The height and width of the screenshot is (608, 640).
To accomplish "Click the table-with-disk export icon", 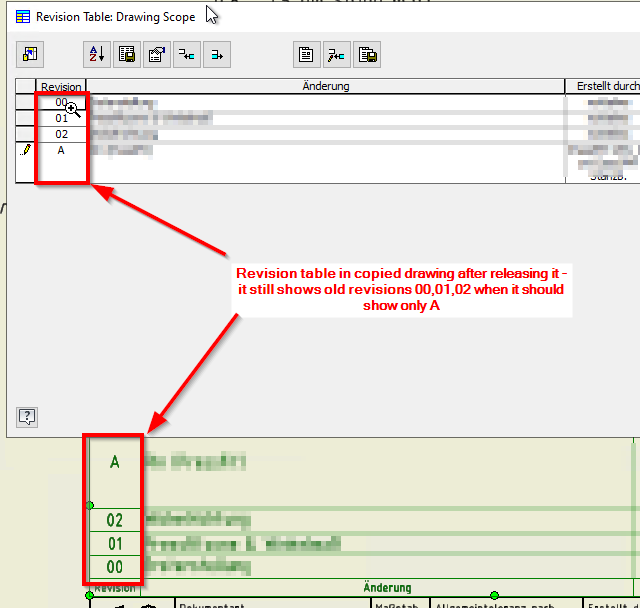I will pyautogui.click(x=127, y=54).
